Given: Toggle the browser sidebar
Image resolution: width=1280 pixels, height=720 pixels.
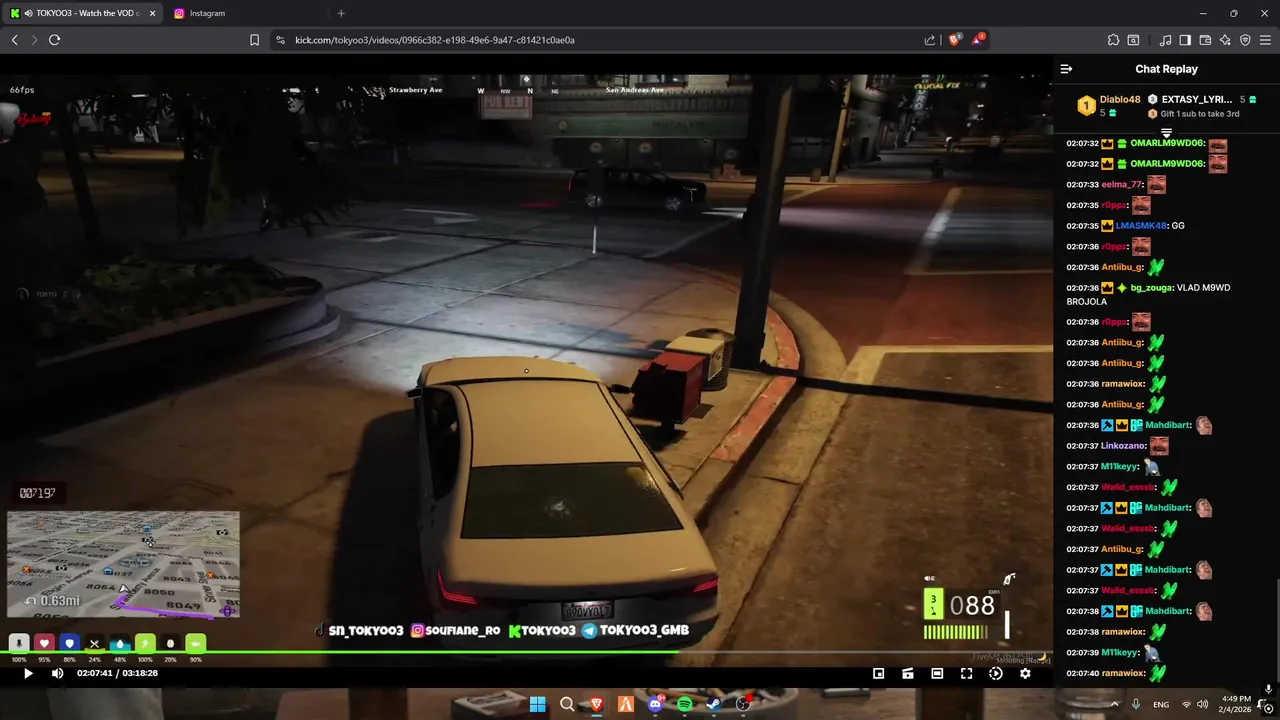Looking at the screenshot, I should pos(1185,40).
